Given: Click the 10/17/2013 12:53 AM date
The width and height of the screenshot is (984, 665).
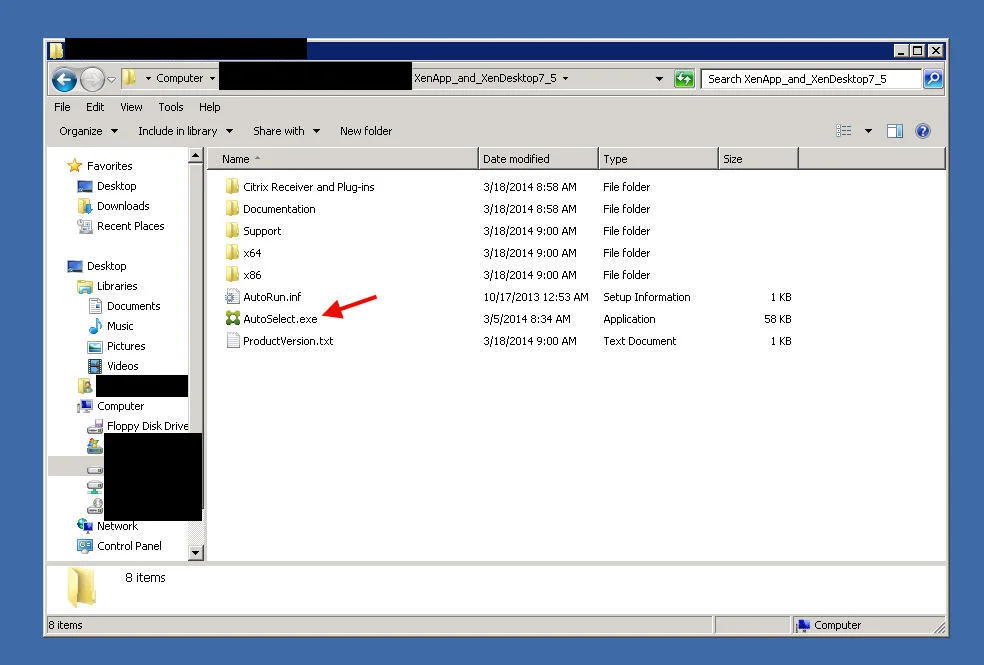Looking at the screenshot, I should click(535, 297).
